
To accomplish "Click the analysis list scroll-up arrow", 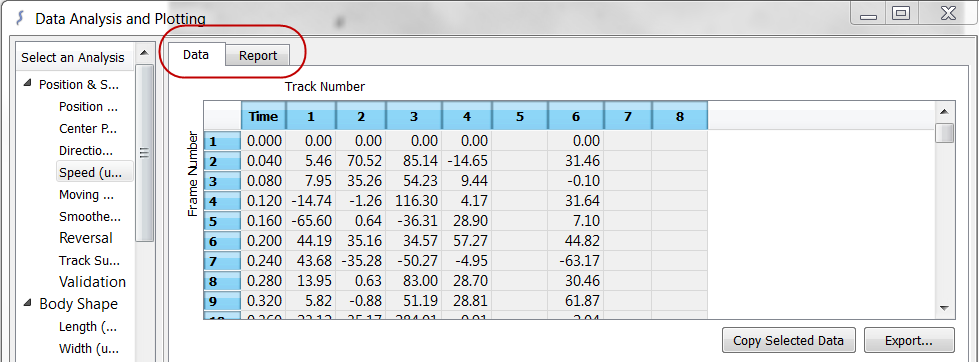I will click(x=144, y=53).
